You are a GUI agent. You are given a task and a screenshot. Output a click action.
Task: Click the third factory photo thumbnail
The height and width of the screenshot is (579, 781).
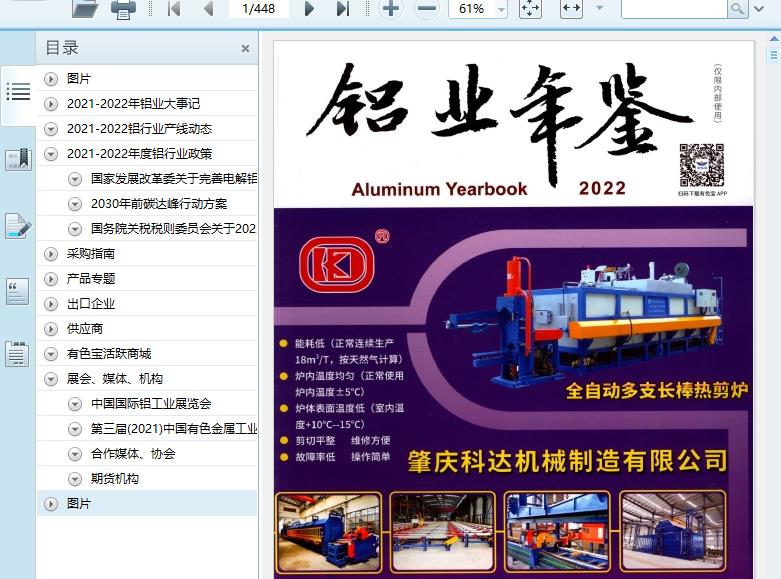557,532
